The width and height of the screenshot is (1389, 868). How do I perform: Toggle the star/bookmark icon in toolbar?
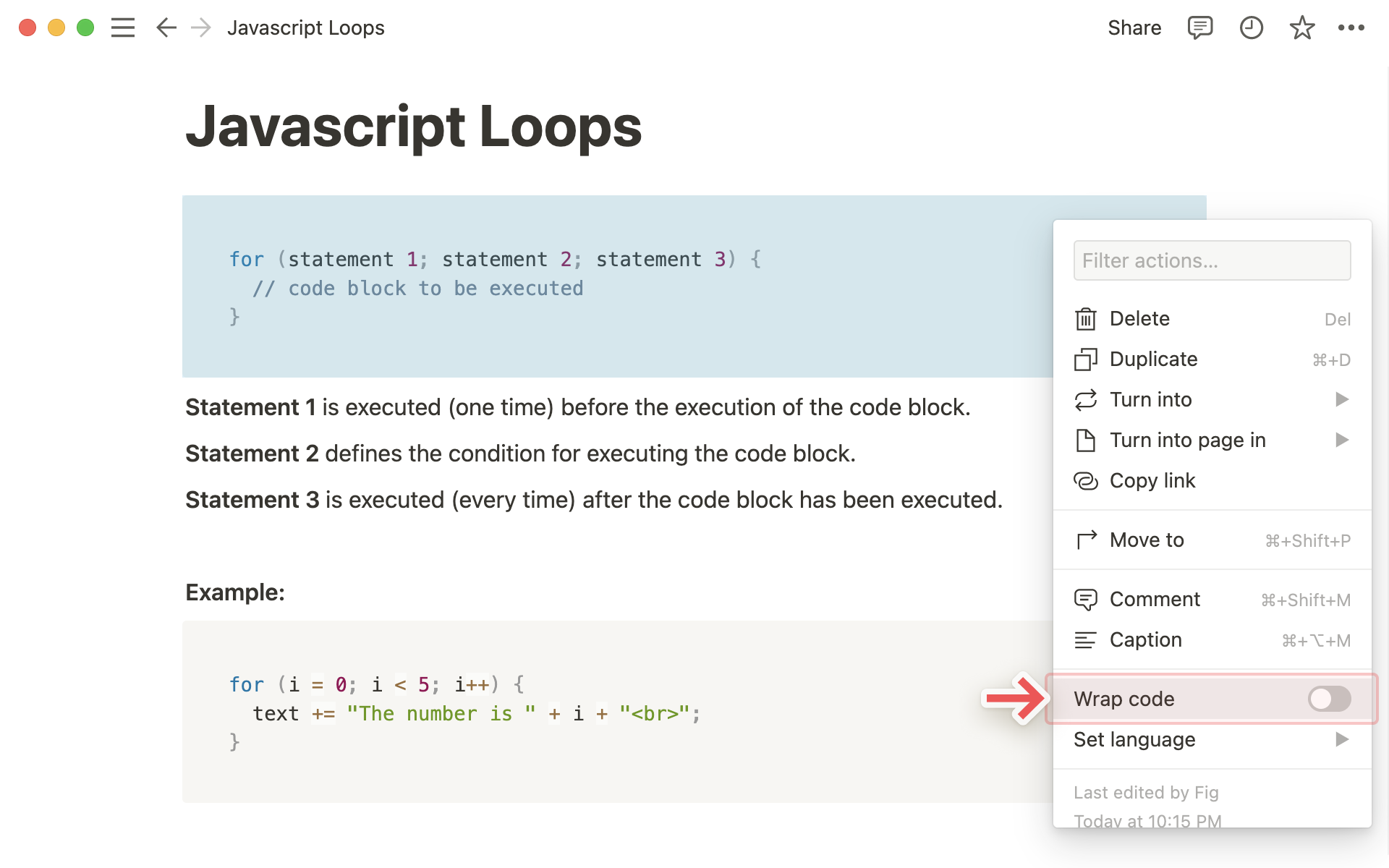[1301, 27]
